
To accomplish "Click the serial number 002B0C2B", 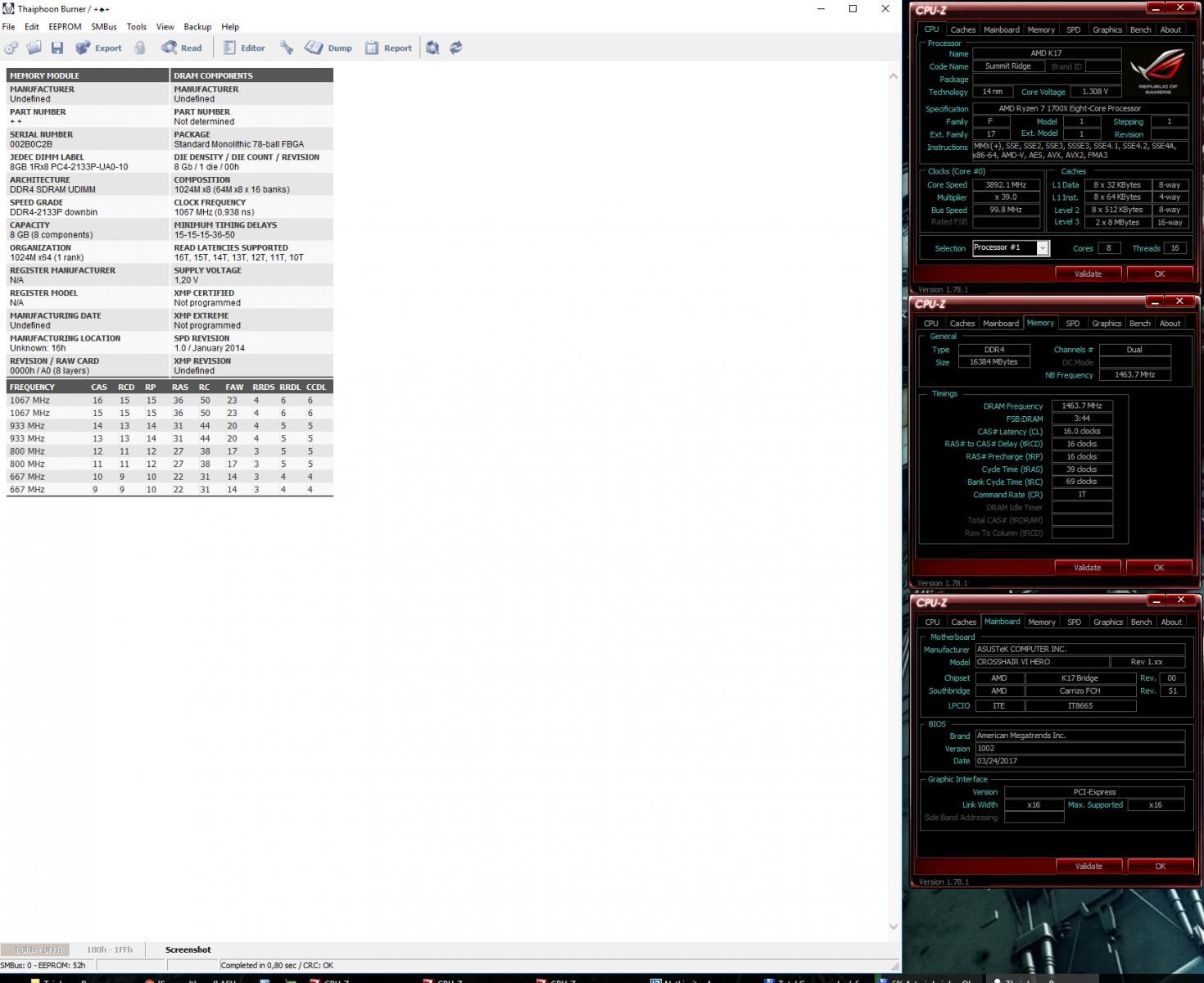I will click(31, 144).
